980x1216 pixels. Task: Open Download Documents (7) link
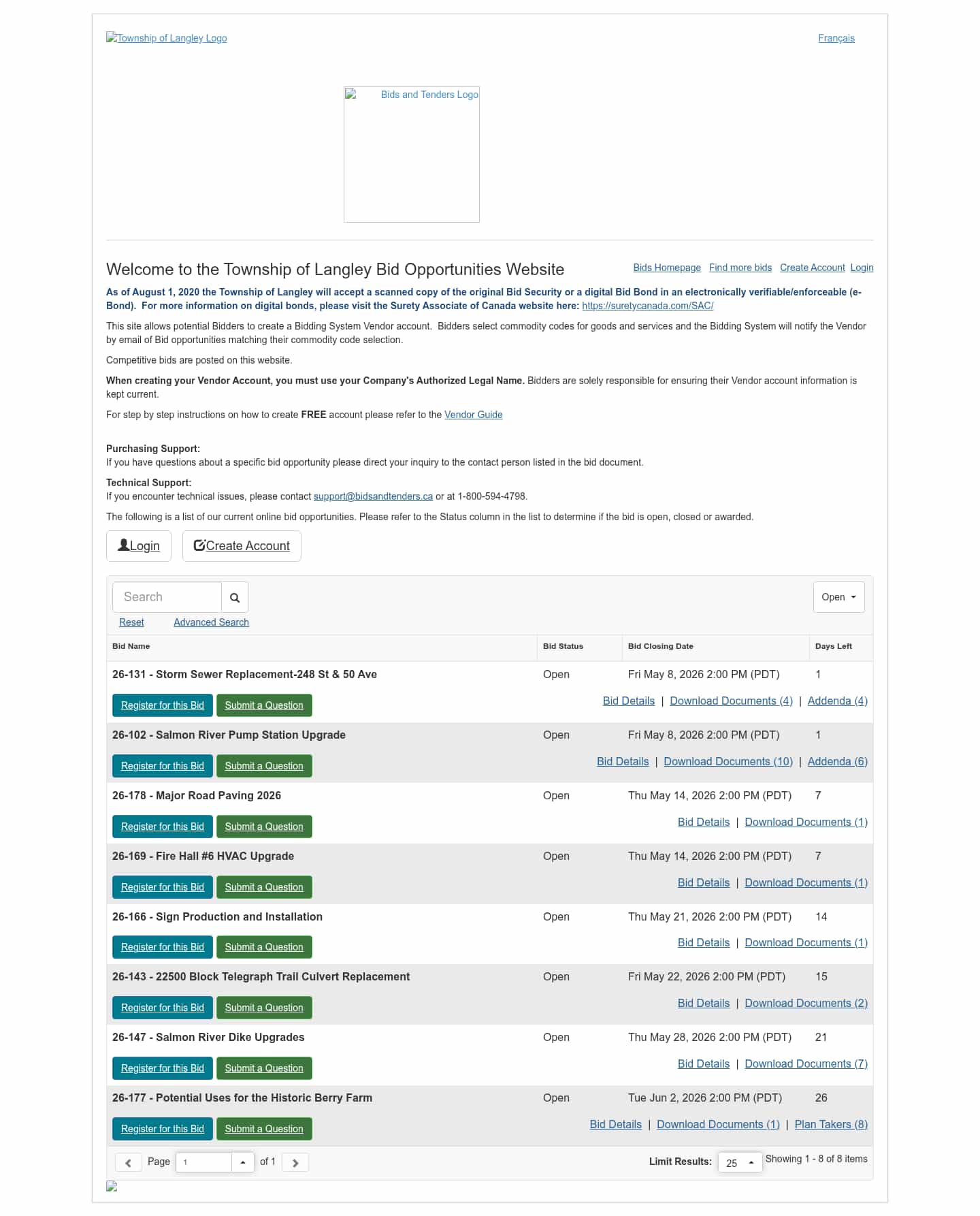(806, 1063)
